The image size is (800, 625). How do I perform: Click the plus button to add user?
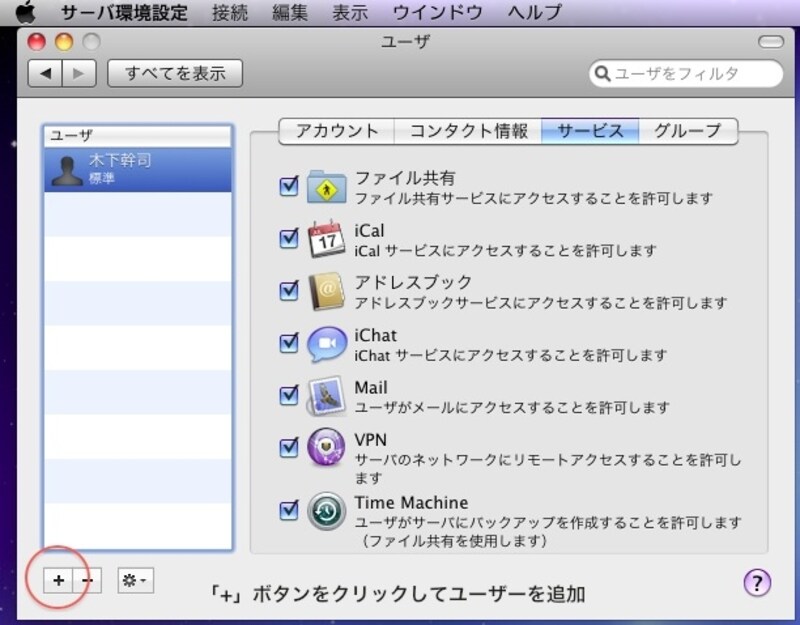58,580
